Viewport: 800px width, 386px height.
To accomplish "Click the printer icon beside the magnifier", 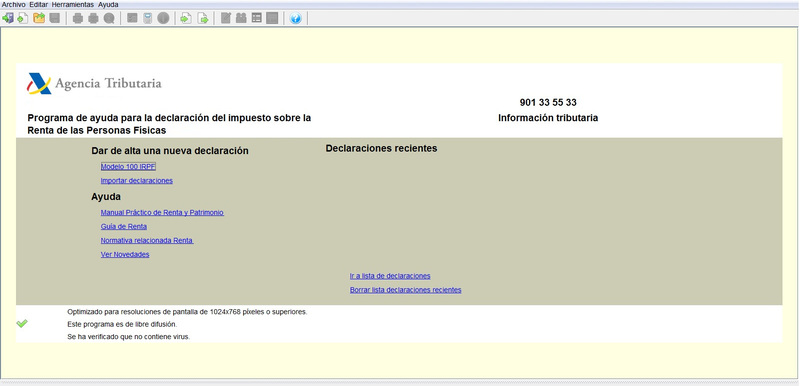I will coord(93,18).
